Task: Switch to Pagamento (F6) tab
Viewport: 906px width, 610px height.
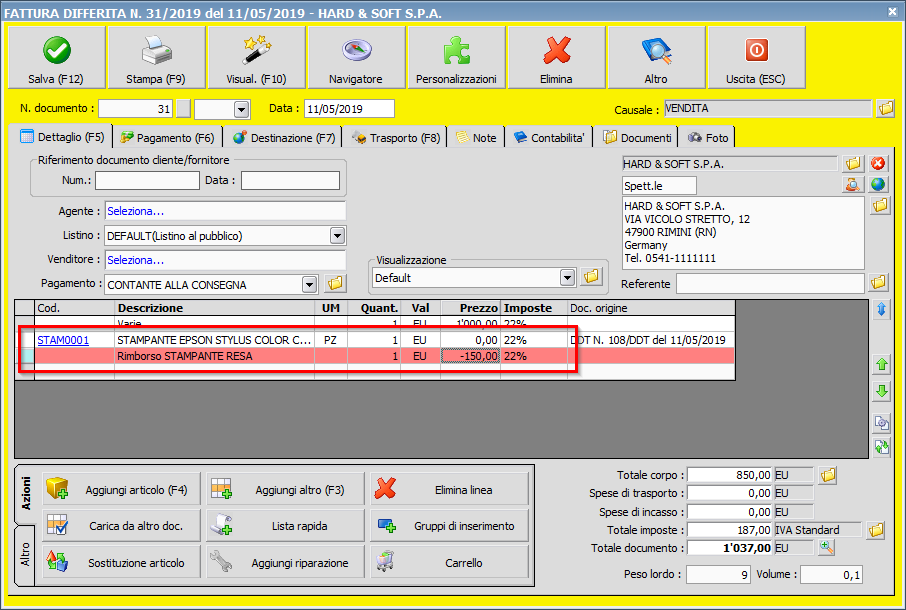Action: [x=168, y=137]
